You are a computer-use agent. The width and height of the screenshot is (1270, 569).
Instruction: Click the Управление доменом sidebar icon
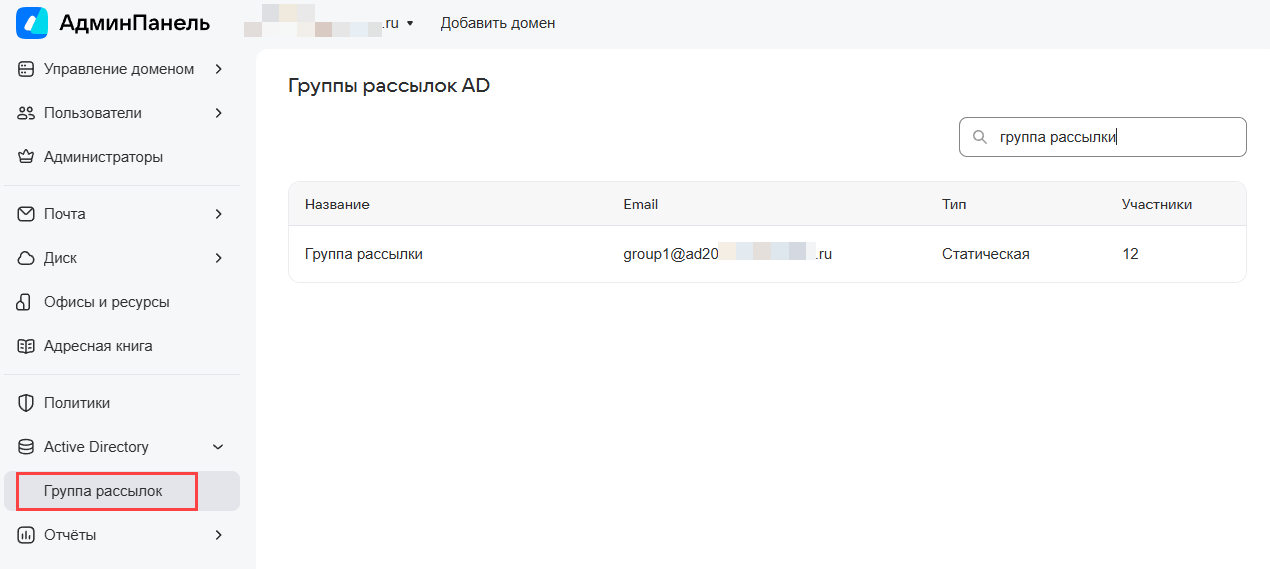pyautogui.click(x=26, y=69)
